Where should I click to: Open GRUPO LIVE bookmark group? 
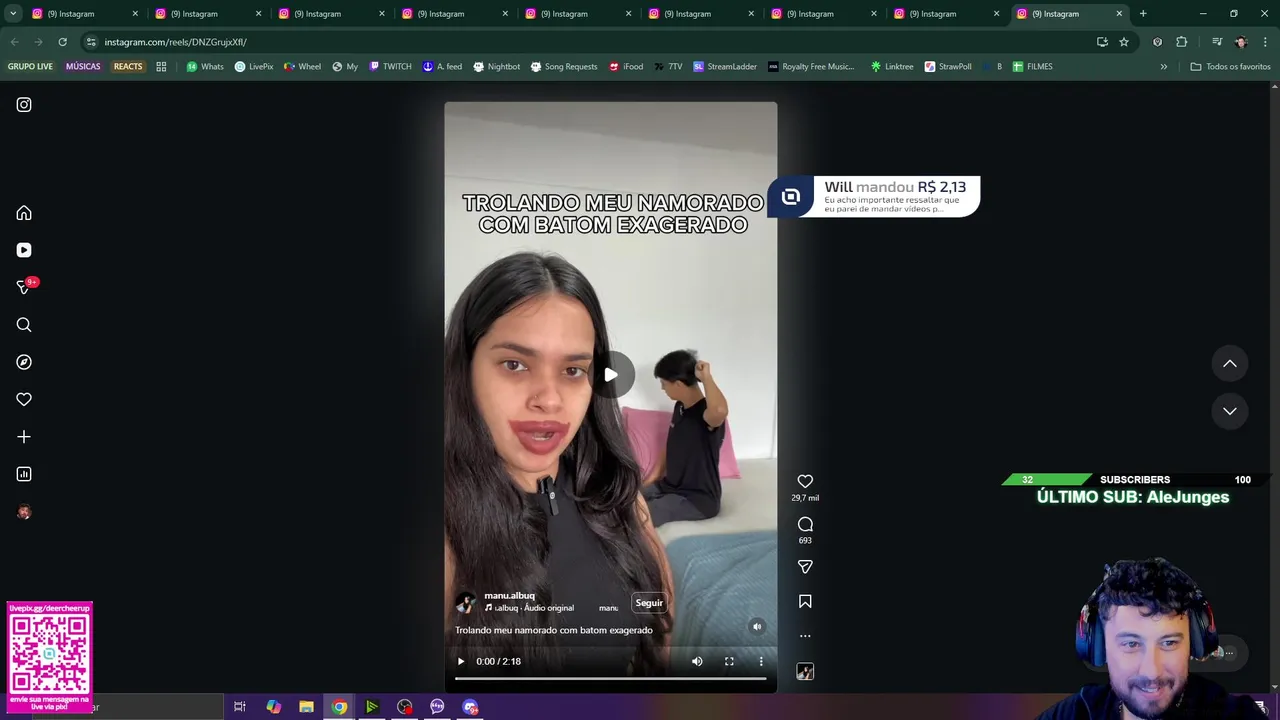pos(30,67)
